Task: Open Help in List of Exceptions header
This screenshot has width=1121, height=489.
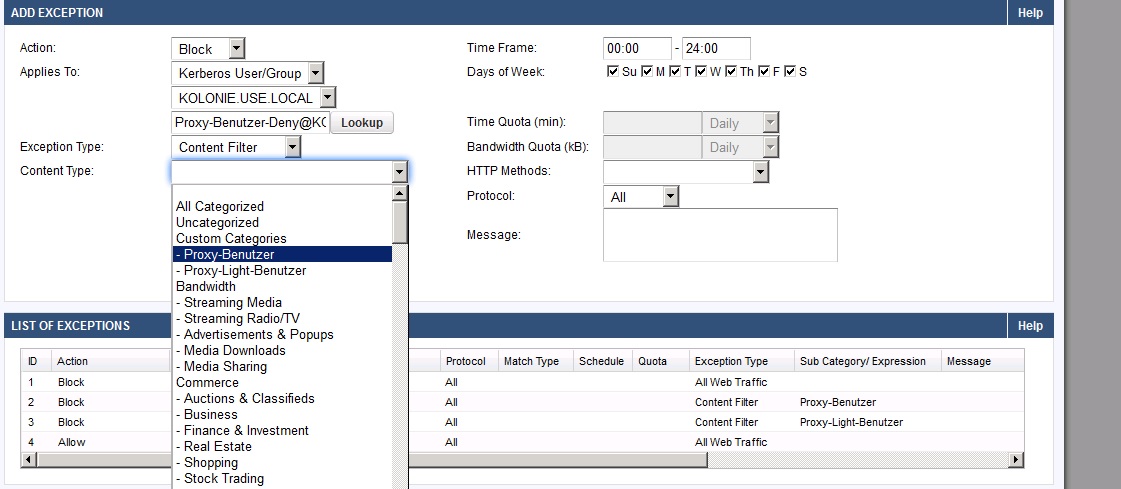Action: (x=1030, y=326)
